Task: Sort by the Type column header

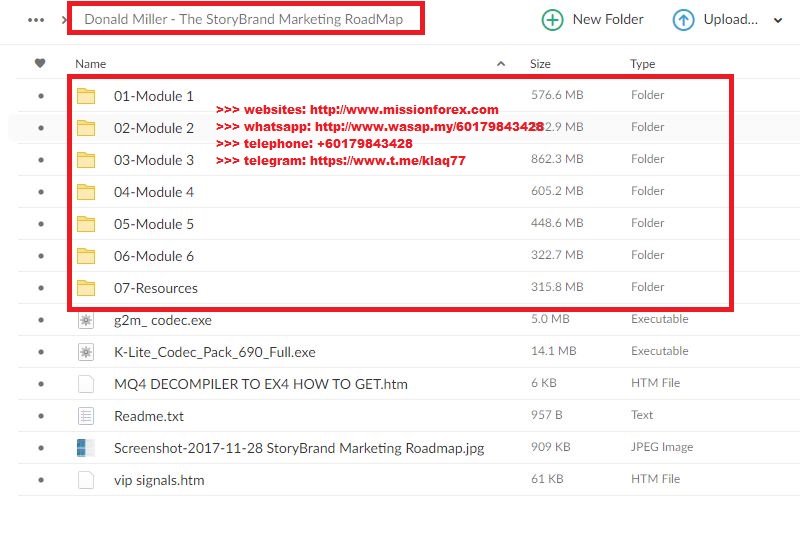Action: (x=642, y=64)
